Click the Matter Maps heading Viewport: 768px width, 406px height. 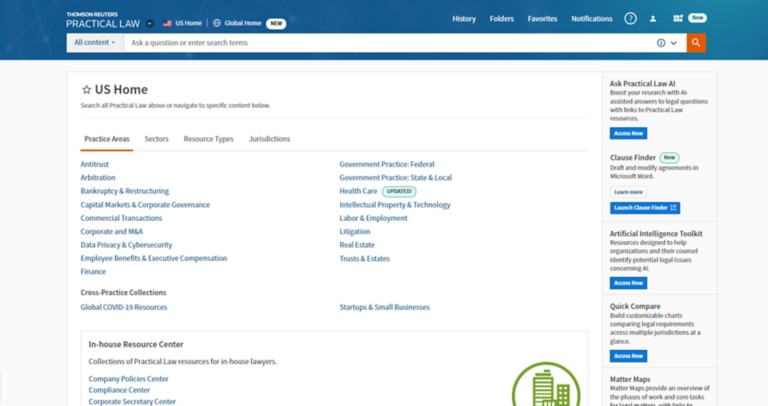[630, 379]
